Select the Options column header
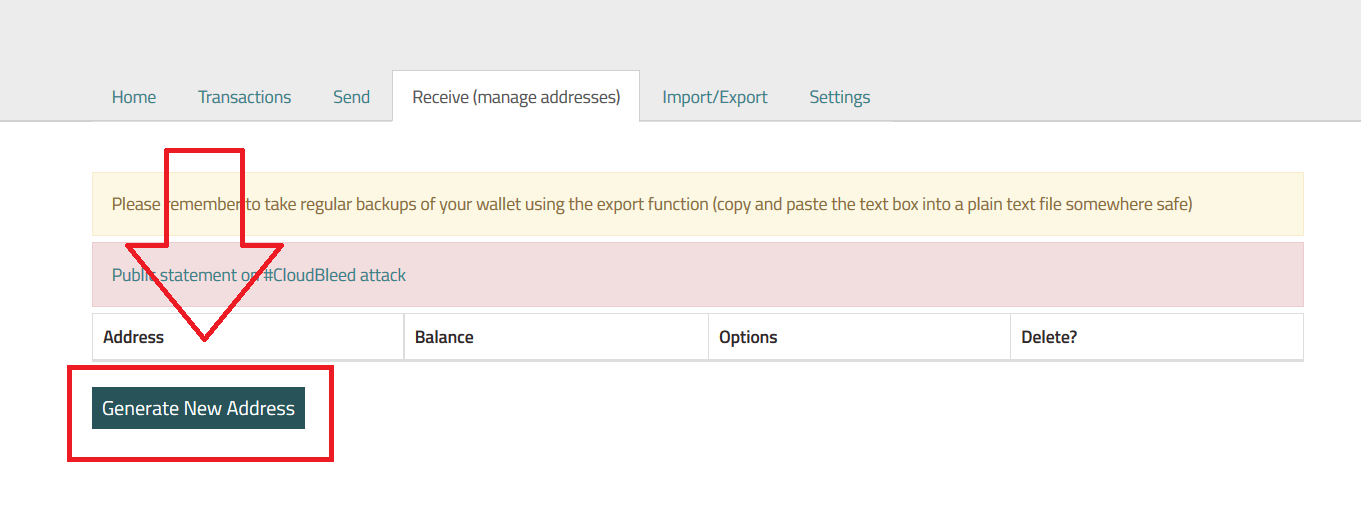 [x=748, y=337]
